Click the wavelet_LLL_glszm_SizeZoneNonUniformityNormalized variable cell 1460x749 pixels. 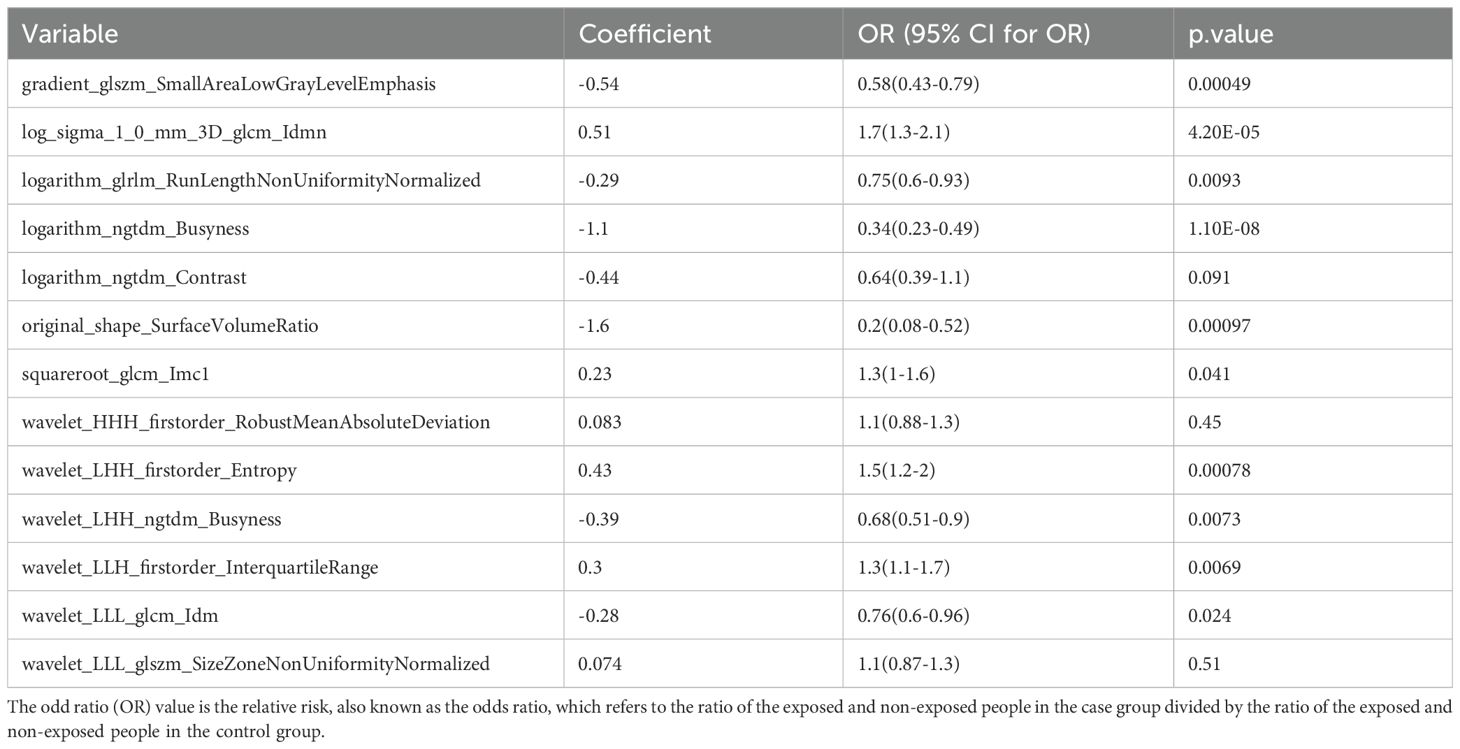pyautogui.click(x=256, y=663)
